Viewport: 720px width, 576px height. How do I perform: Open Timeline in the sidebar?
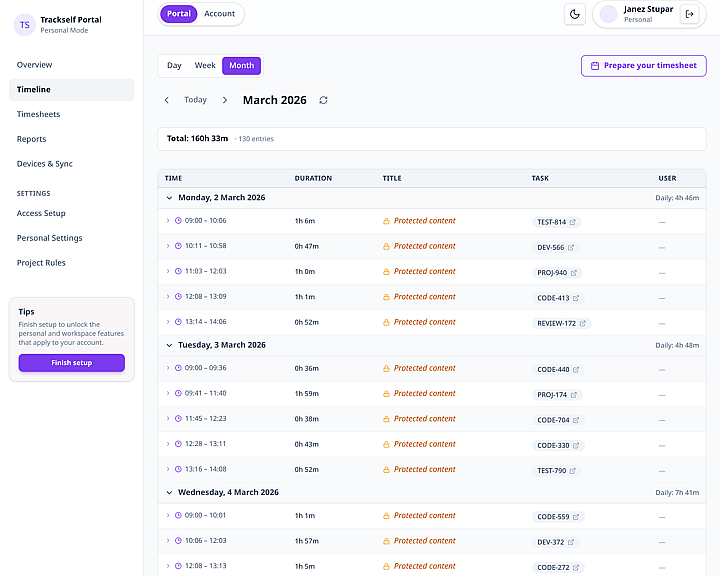point(72,90)
